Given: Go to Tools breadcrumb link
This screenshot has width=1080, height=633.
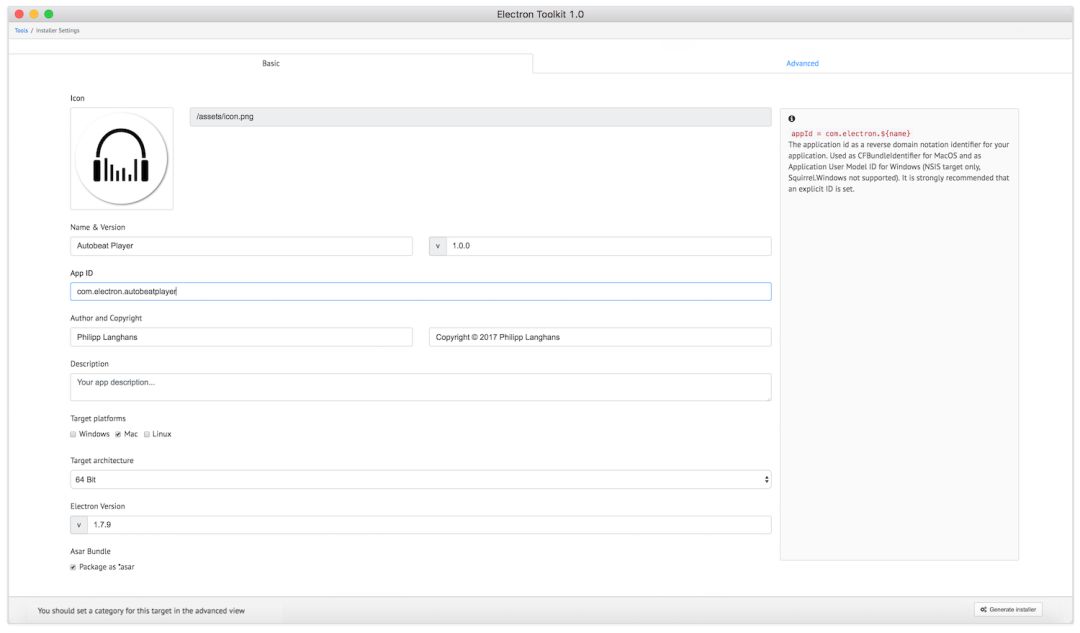Looking at the screenshot, I should click(x=21, y=30).
